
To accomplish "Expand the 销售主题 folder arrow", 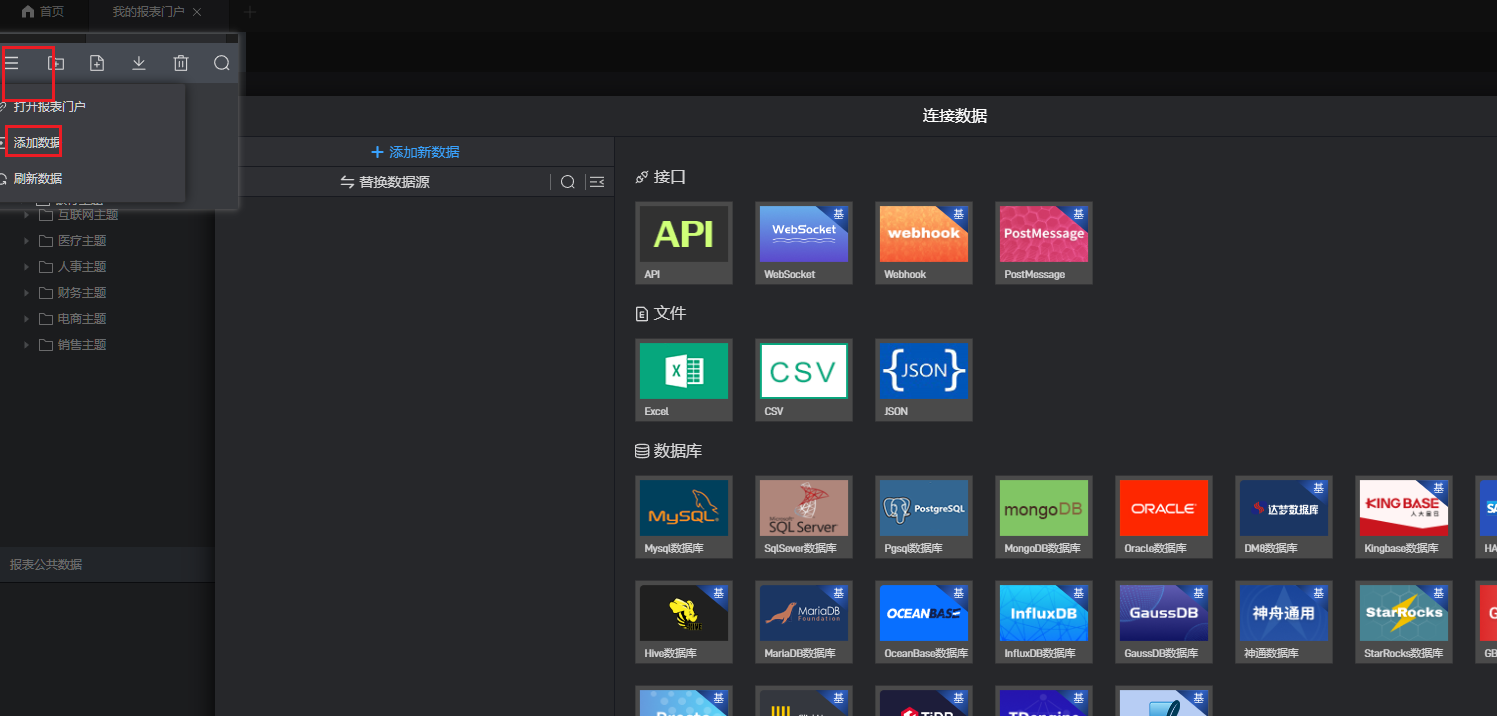I will click(x=27, y=345).
